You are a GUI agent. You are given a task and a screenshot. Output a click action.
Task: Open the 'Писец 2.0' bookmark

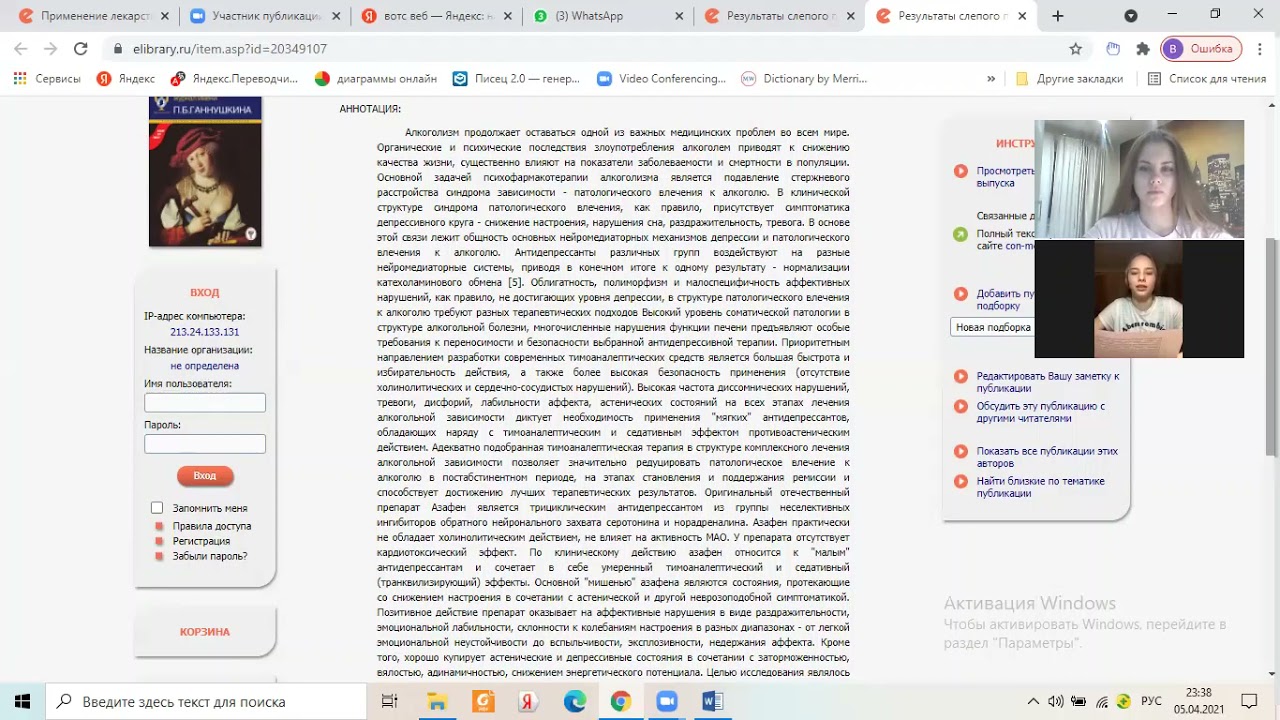pos(516,79)
